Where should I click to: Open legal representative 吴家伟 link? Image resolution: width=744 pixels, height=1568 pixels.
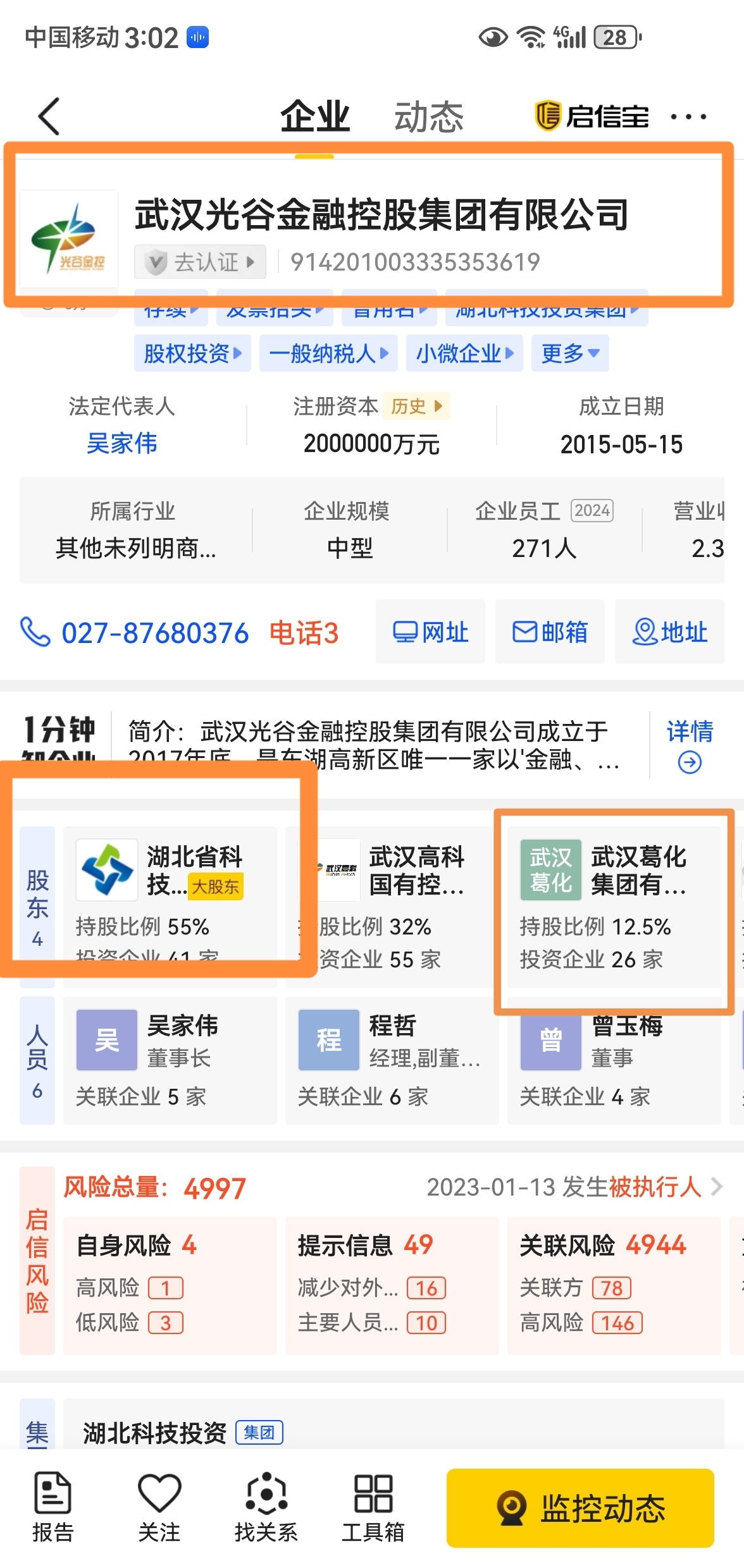coord(122,443)
